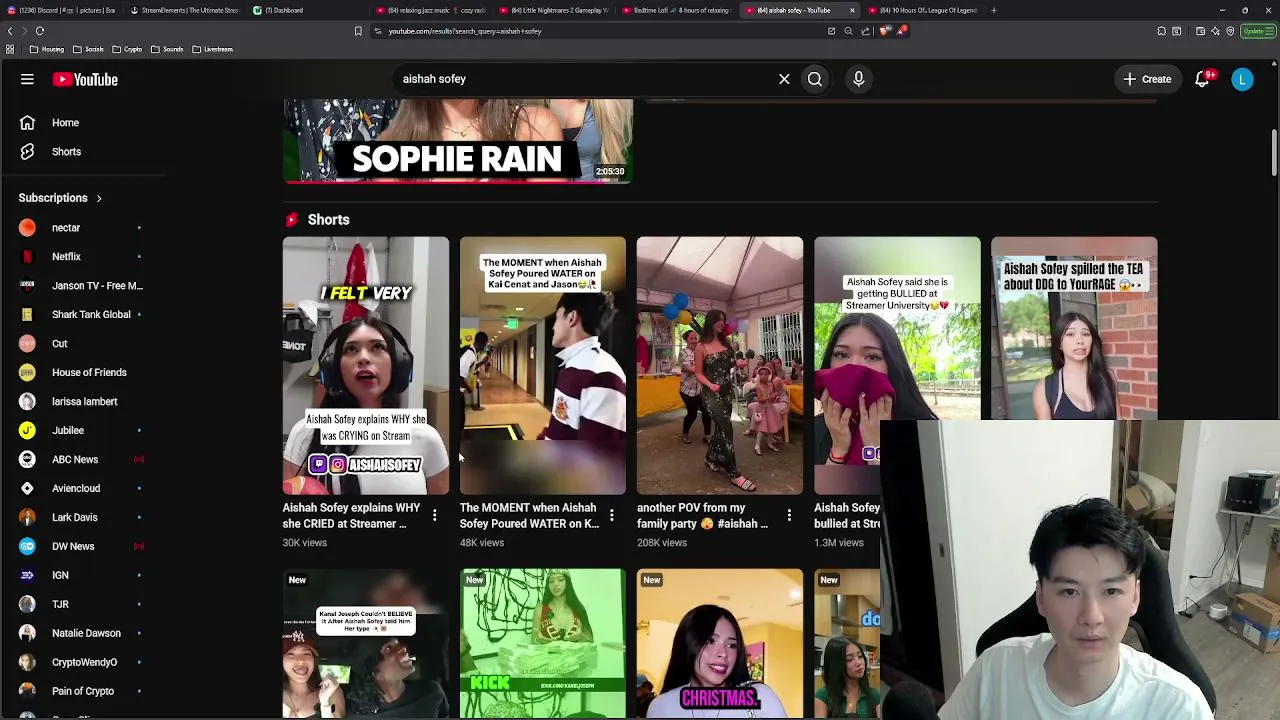The width and height of the screenshot is (1280, 720).
Task: Click the Create button
Action: (1147, 79)
